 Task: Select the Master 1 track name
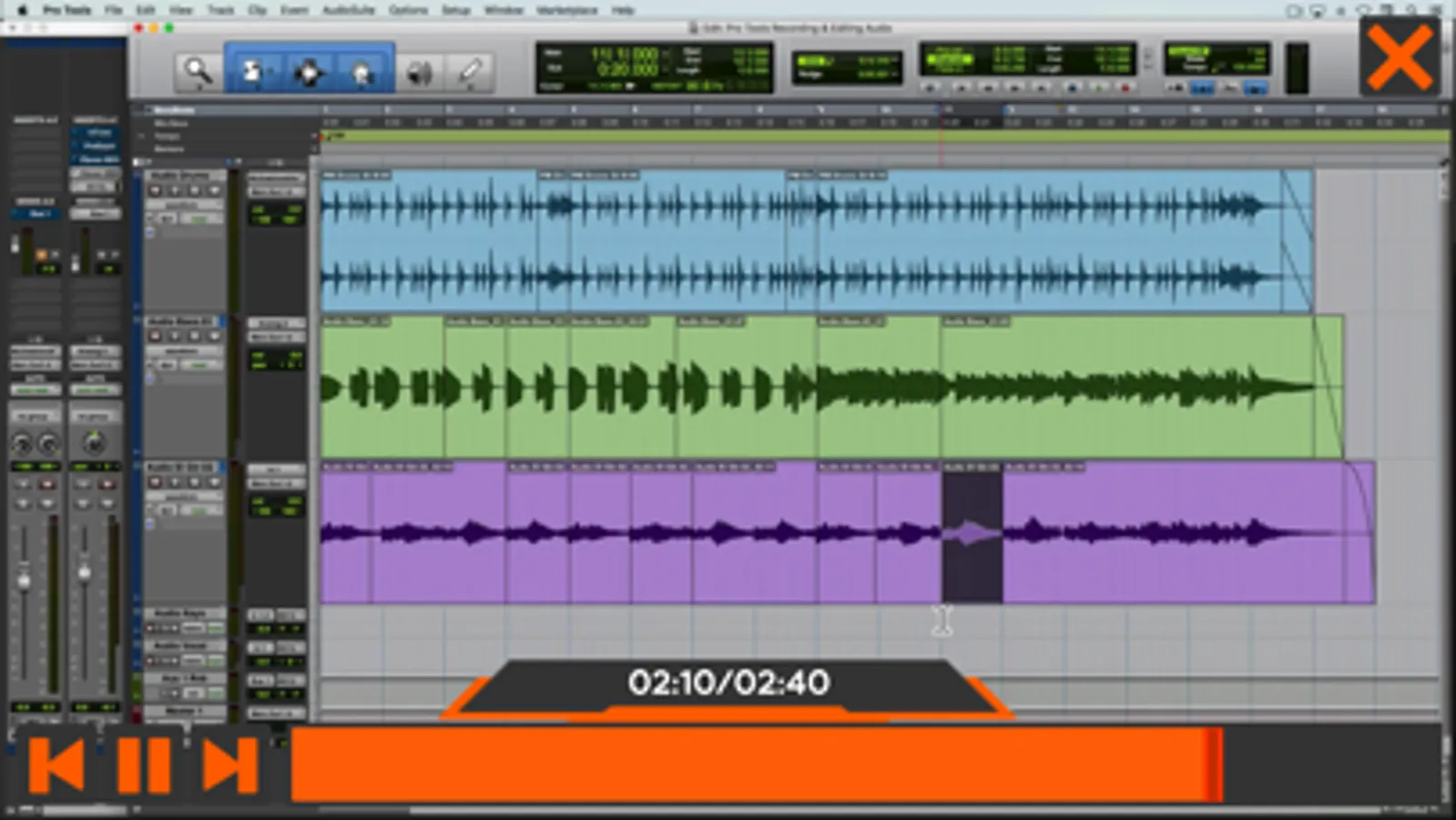click(183, 710)
